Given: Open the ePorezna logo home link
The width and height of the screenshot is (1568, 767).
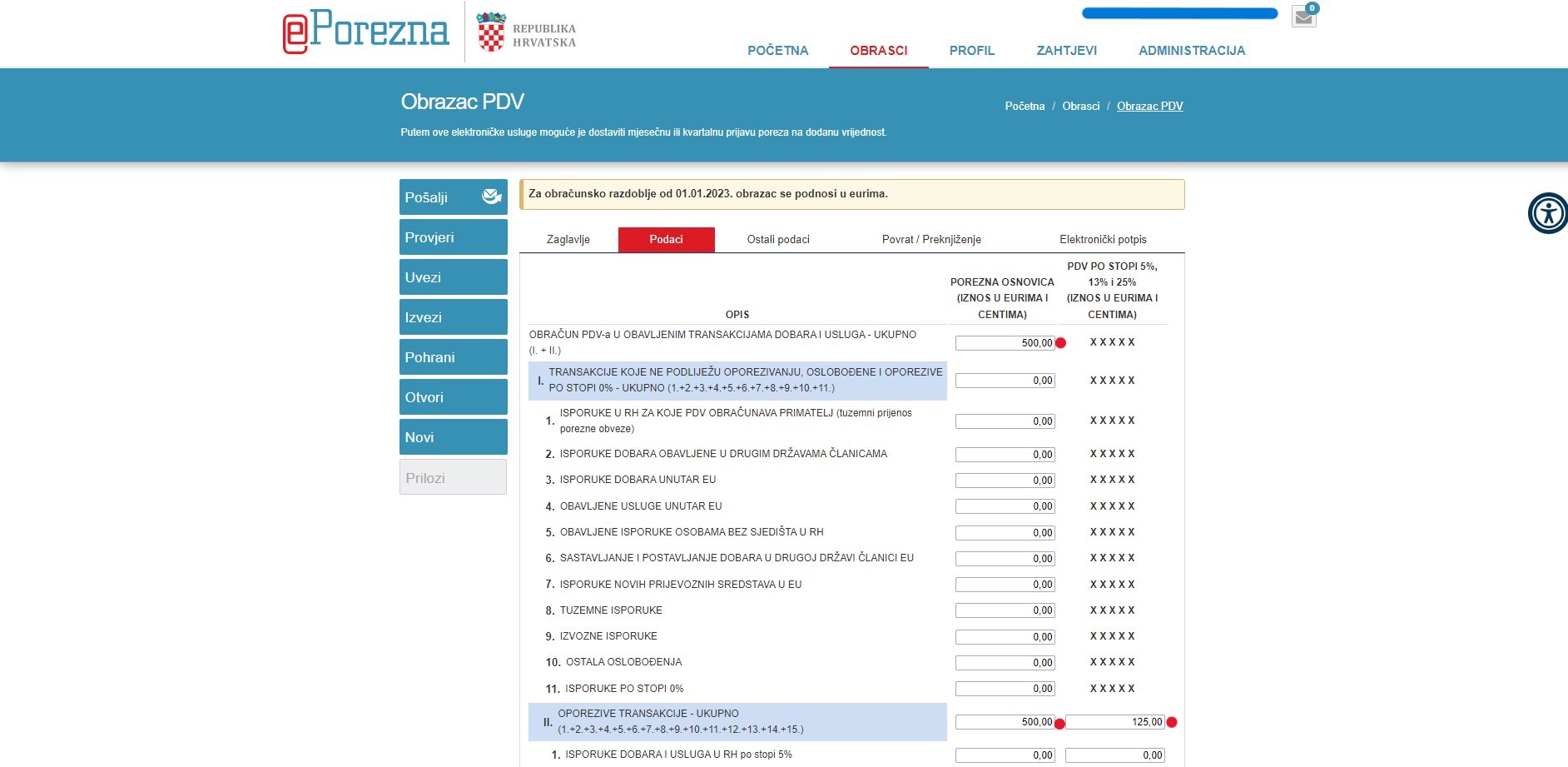Looking at the screenshot, I should coord(365,31).
